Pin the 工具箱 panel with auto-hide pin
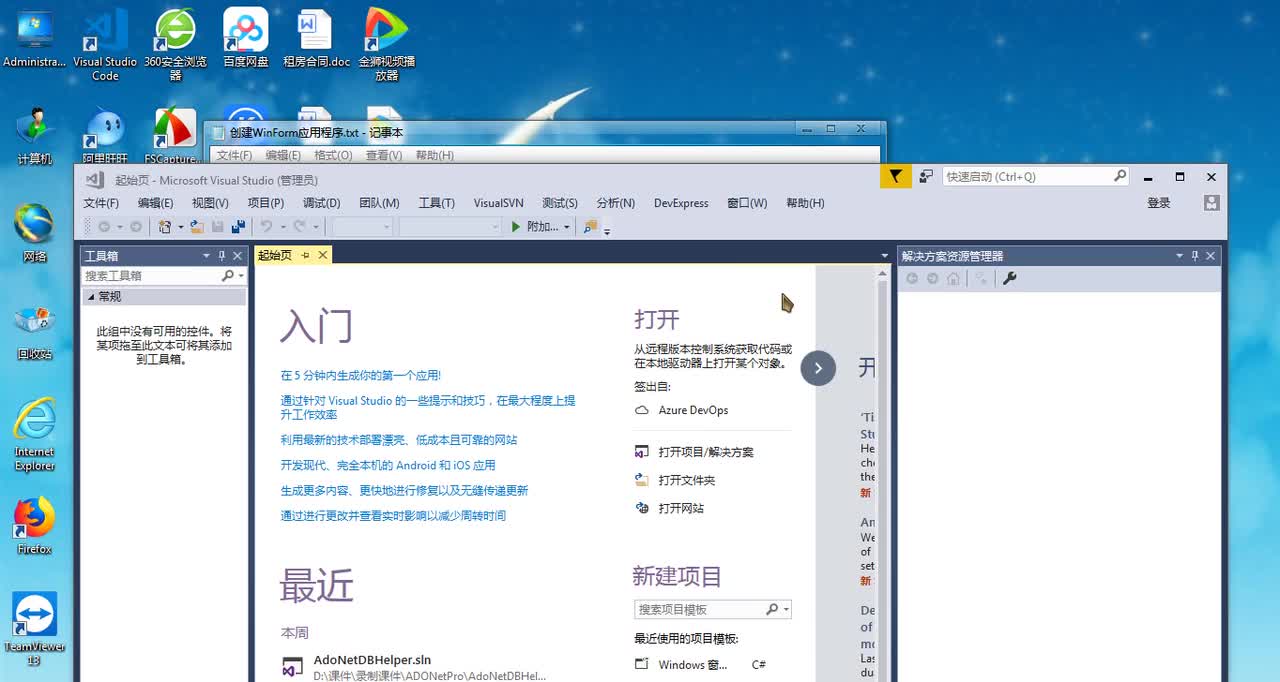This screenshot has height=682, width=1280. pos(222,256)
